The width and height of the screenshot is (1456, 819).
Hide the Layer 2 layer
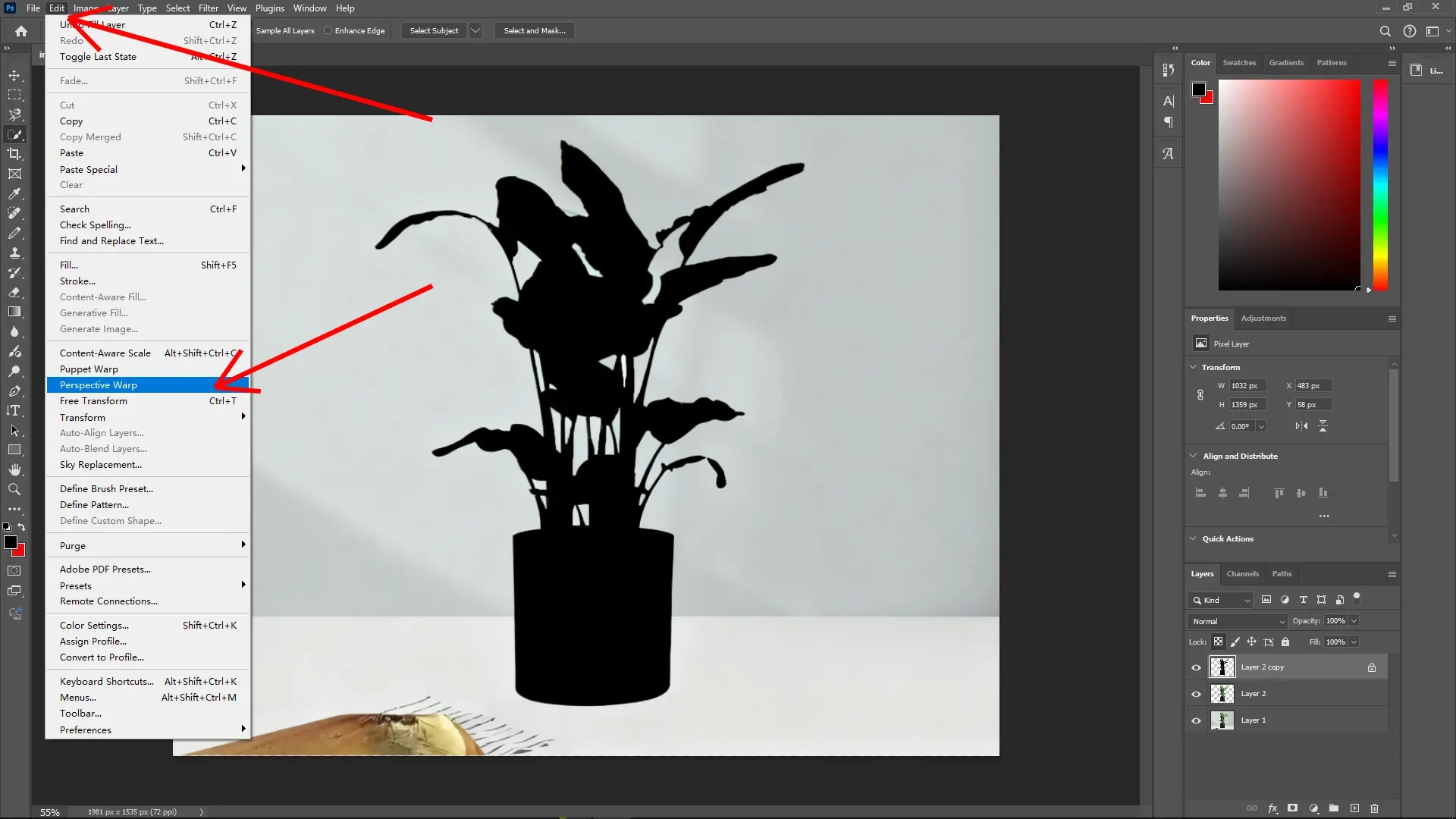(1196, 693)
